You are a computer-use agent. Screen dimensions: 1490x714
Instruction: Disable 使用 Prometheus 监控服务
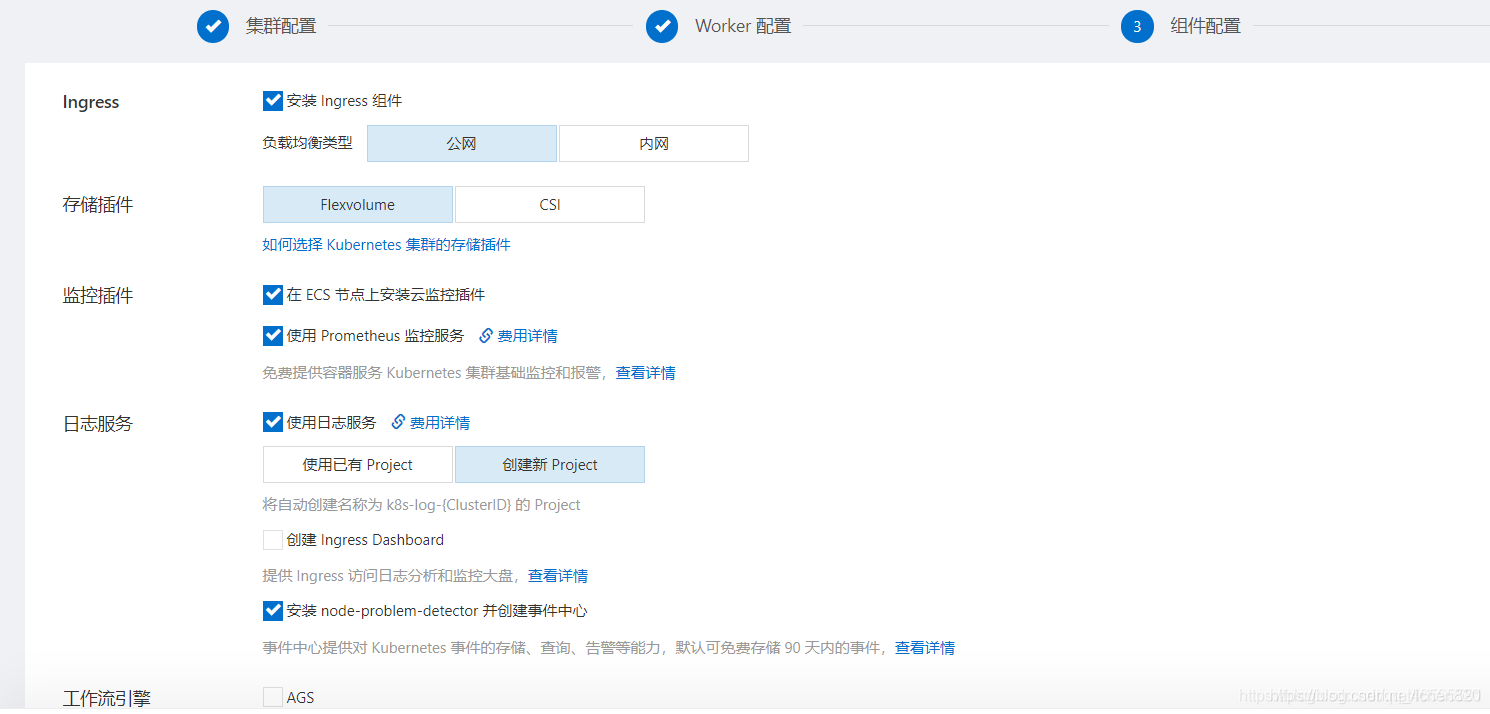coord(273,335)
